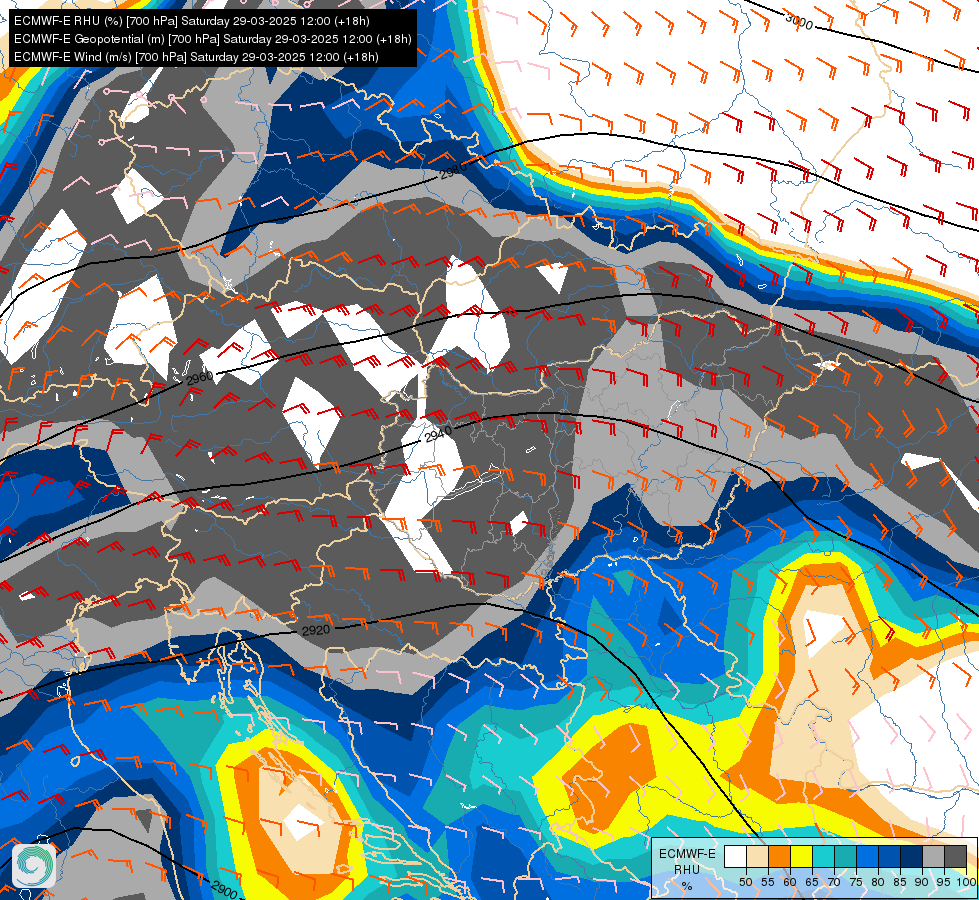Click the legend tick value 80
This screenshot has height=900, width=979.
coord(878,882)
